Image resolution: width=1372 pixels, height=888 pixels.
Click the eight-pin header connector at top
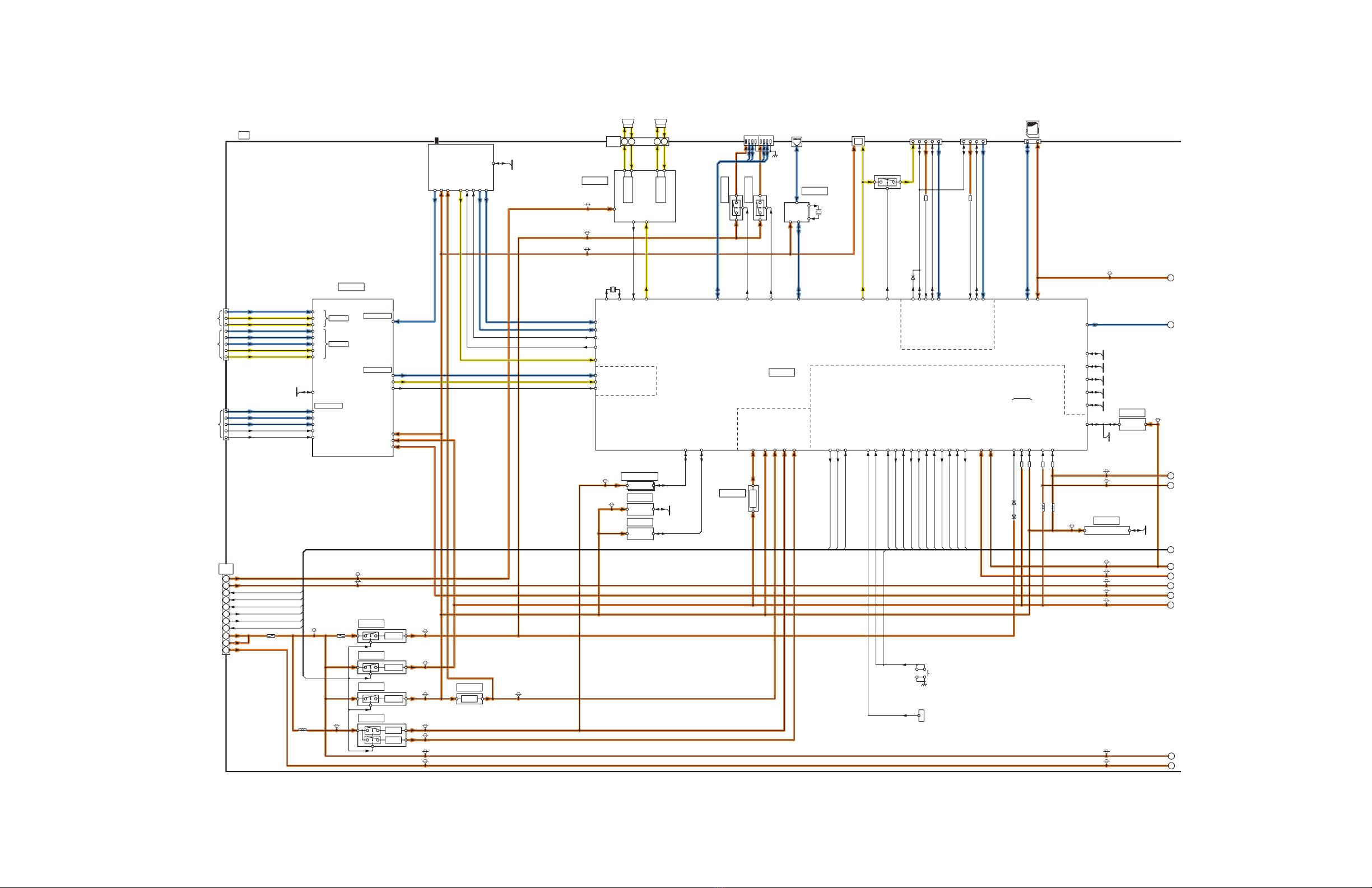point(758,141)
